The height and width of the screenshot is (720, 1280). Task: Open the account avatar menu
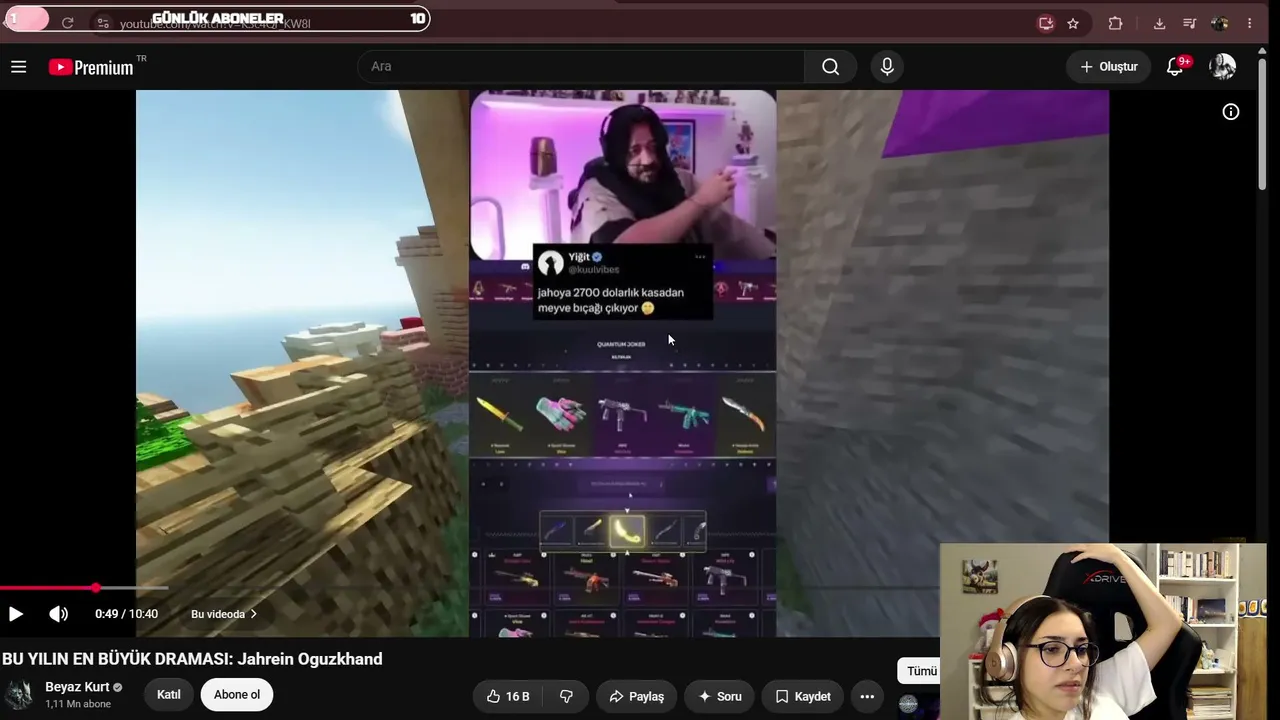tap(1222, 67)
